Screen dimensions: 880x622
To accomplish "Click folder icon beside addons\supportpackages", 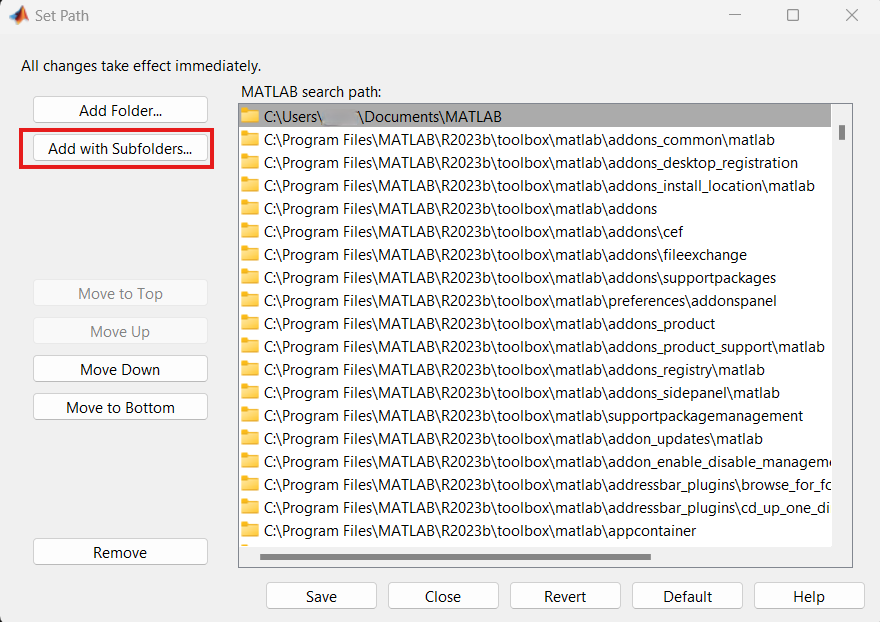I will (x=250, y=277).
